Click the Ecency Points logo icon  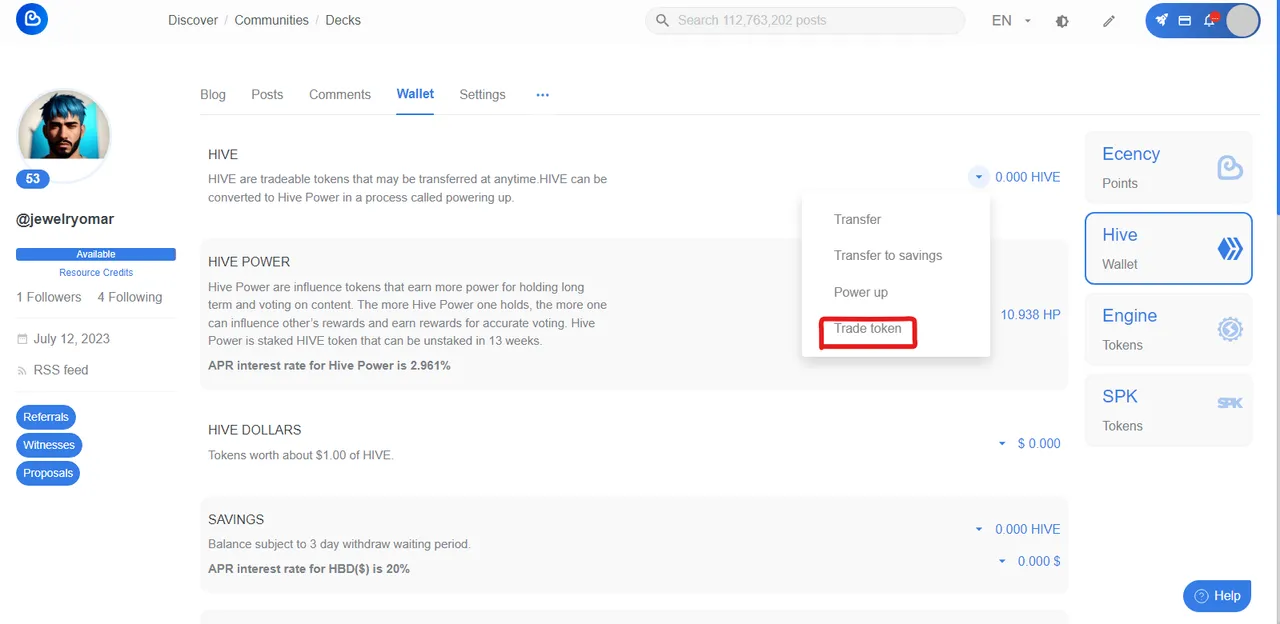click(1229, 167)
